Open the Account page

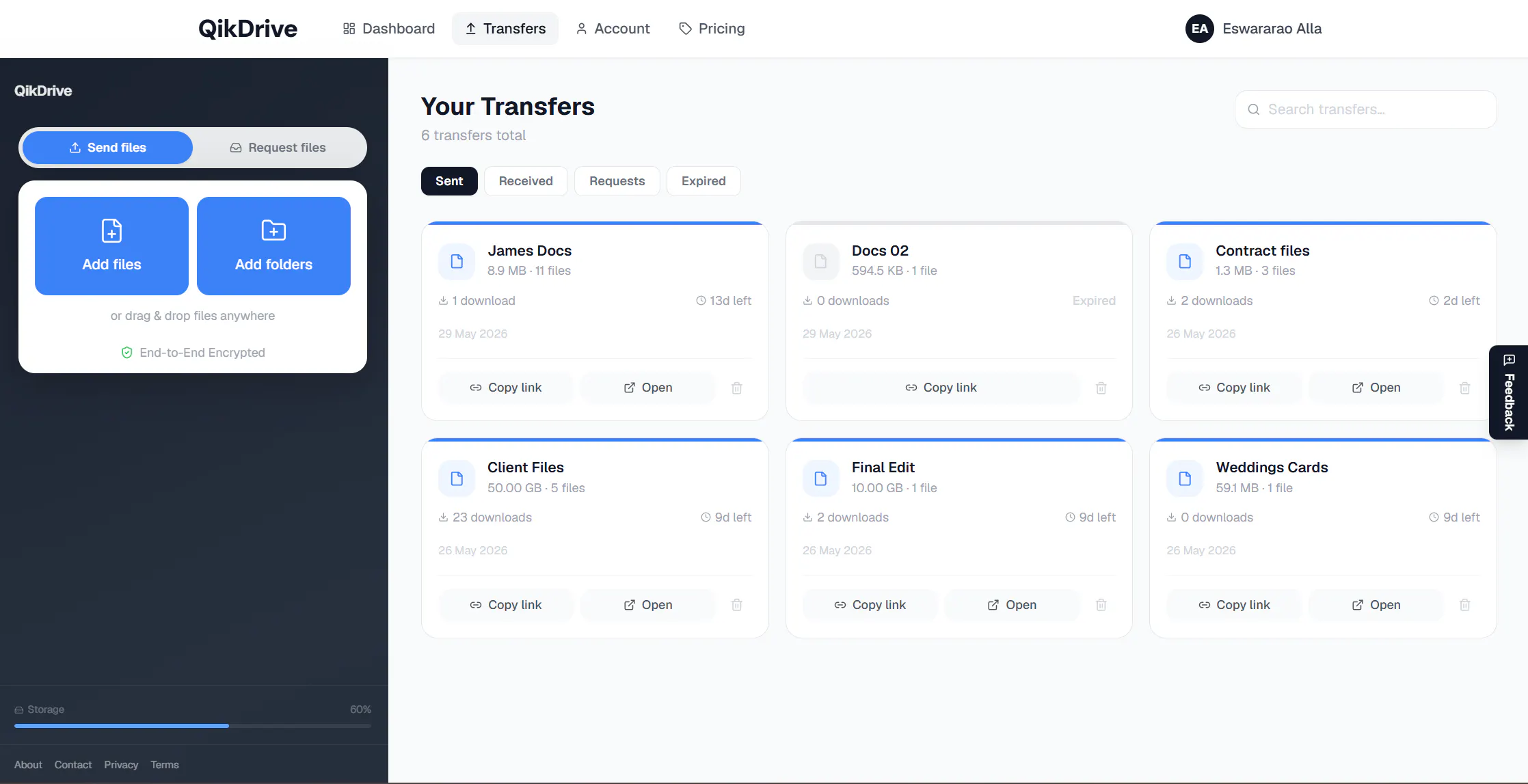613,29
